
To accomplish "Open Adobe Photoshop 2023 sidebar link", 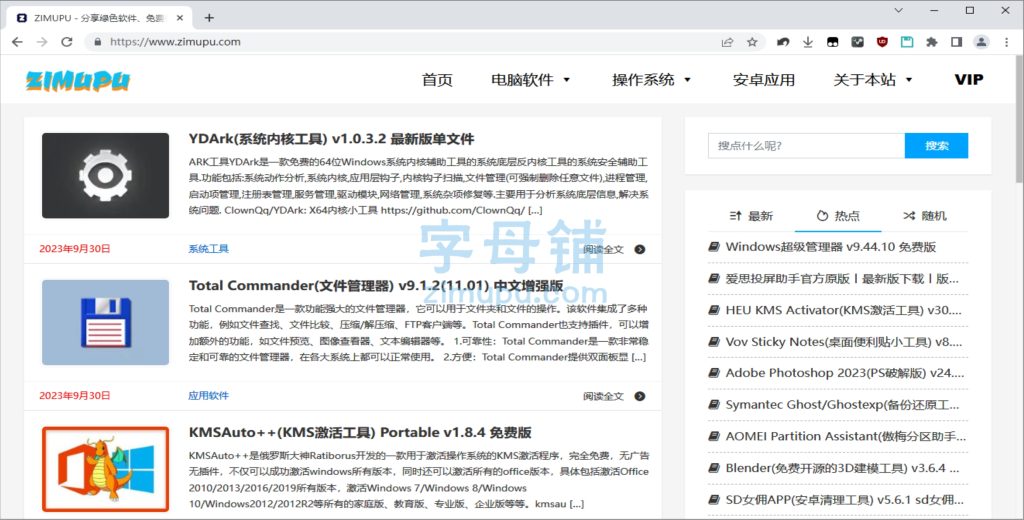I will click(x=844, y=373).
